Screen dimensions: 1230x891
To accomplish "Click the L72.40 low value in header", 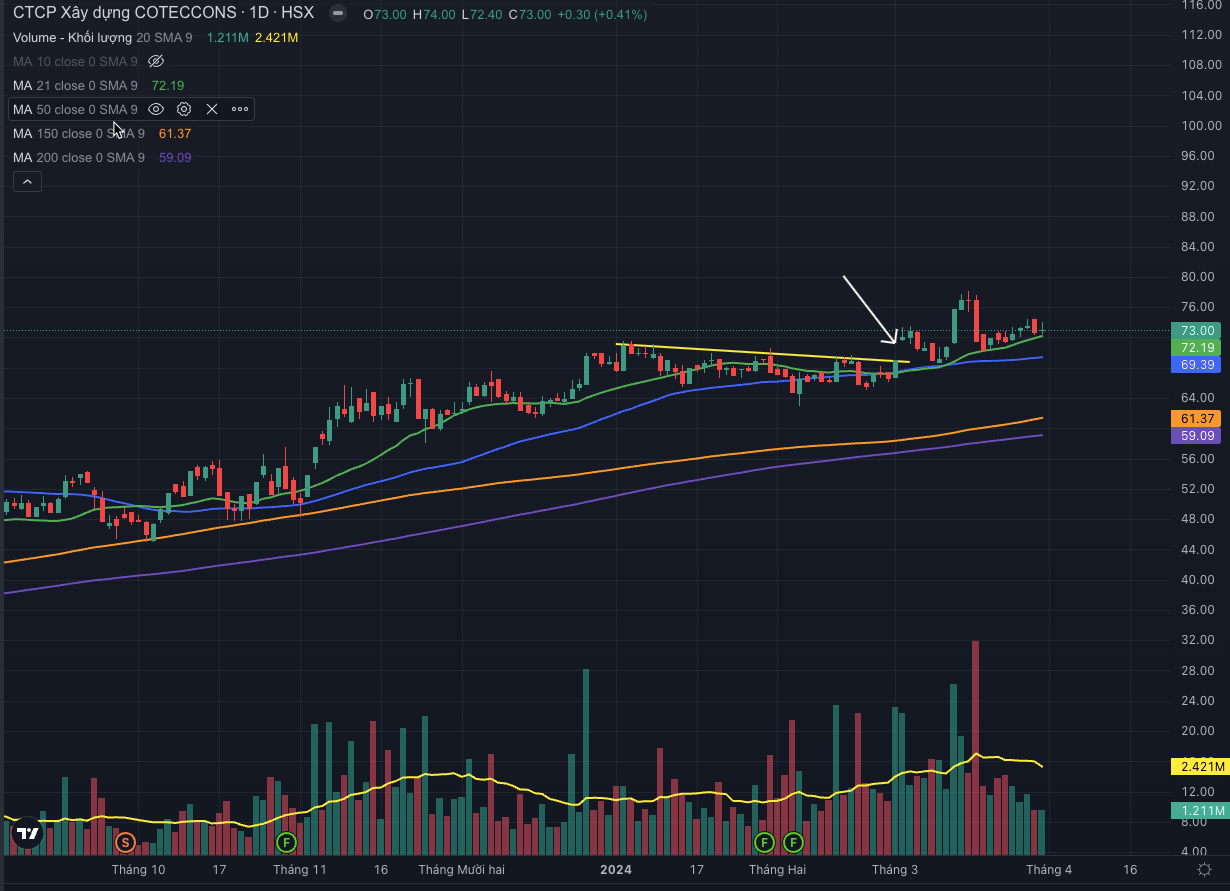I will tap(483, 15).
